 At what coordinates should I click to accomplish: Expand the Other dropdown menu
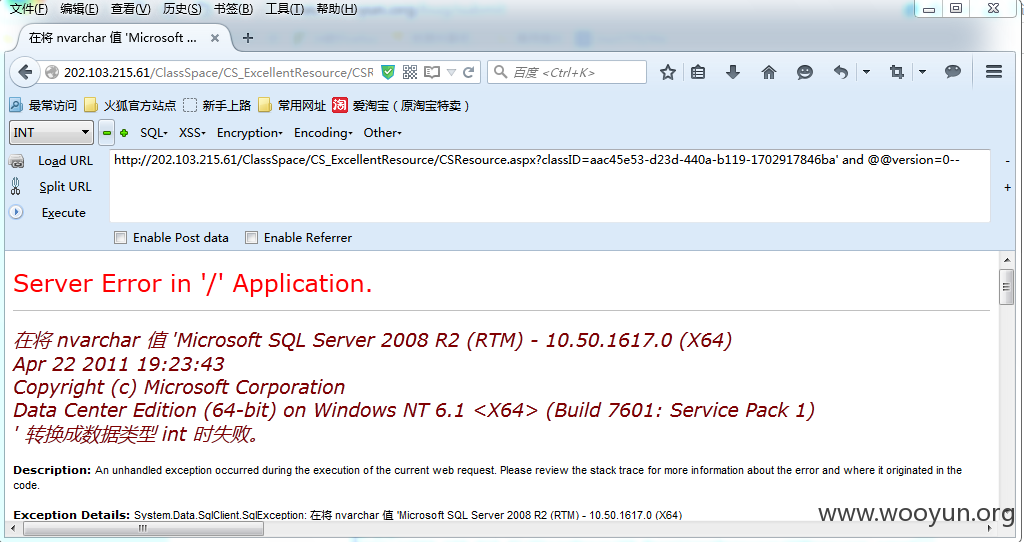[x=383, y=133]
